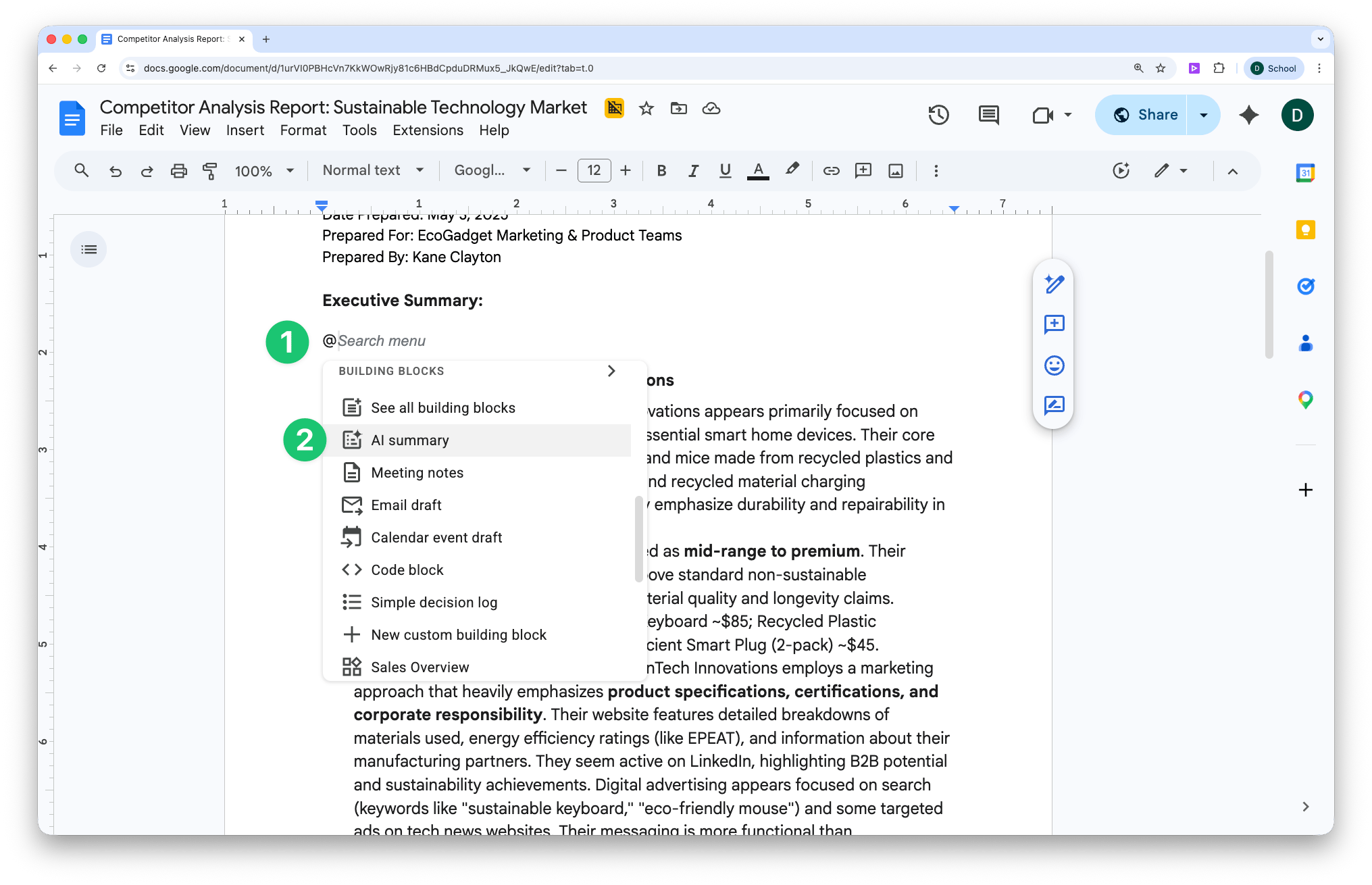Select AI summary from menu
1372x885 pixels.
coord(410,440)
